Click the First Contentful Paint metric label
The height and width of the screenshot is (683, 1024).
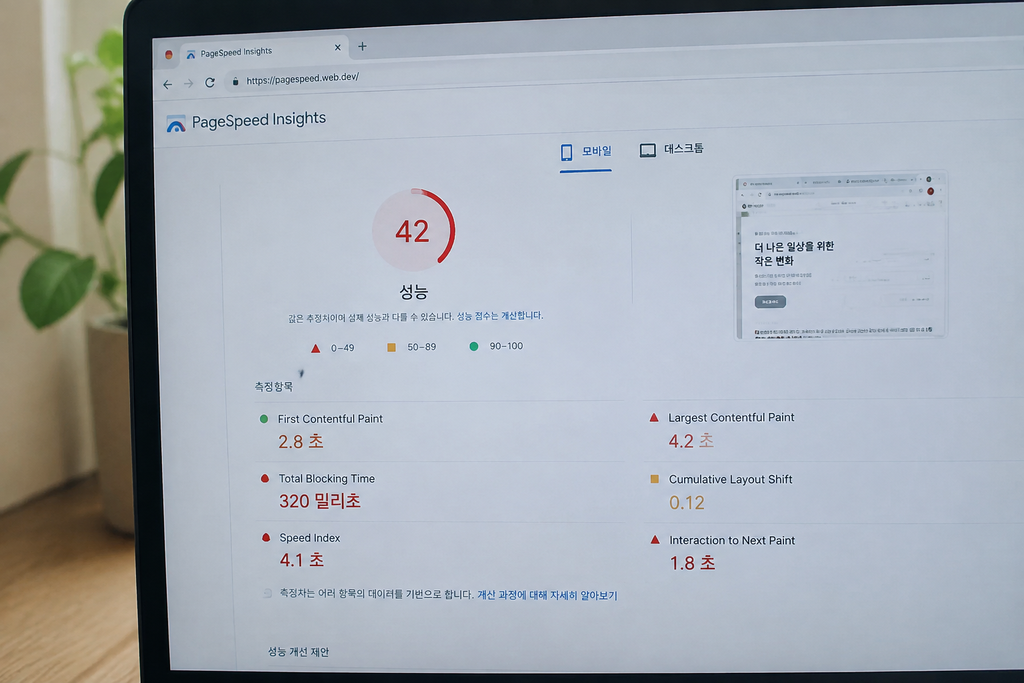pos(330,419)
